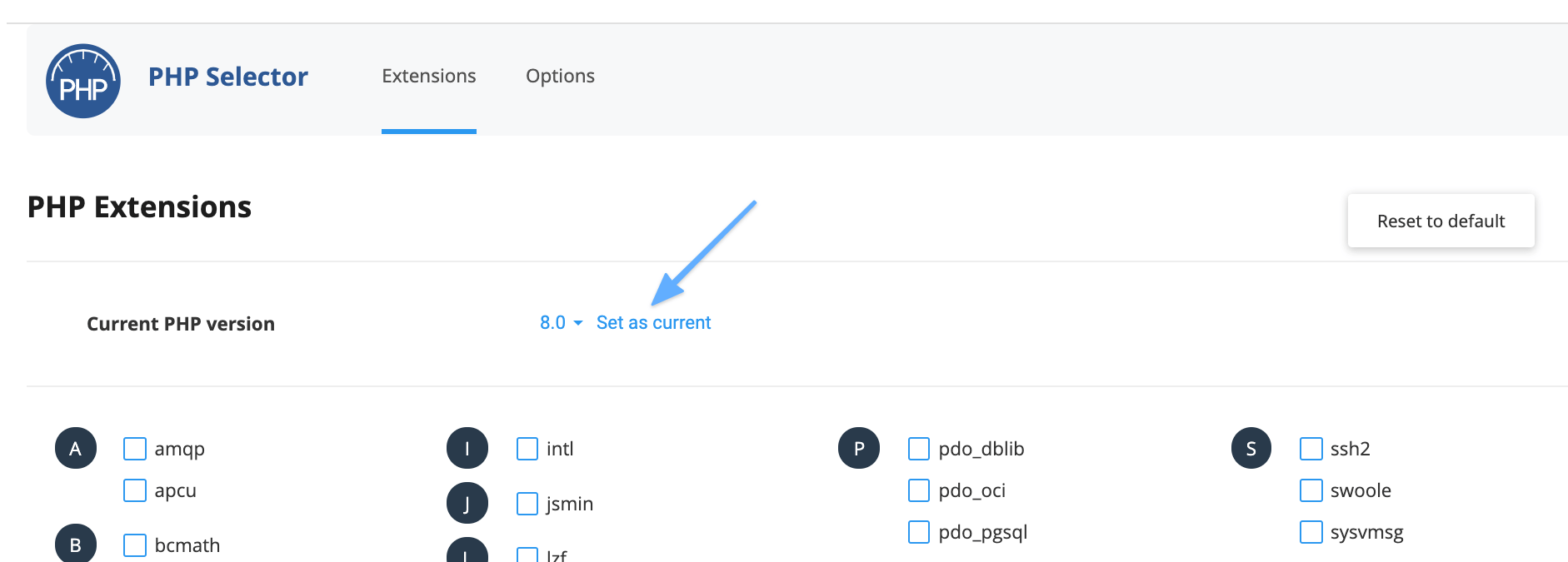1568x562 pixels.
Task: Switch to the Options tab
Action: point(560,76)
